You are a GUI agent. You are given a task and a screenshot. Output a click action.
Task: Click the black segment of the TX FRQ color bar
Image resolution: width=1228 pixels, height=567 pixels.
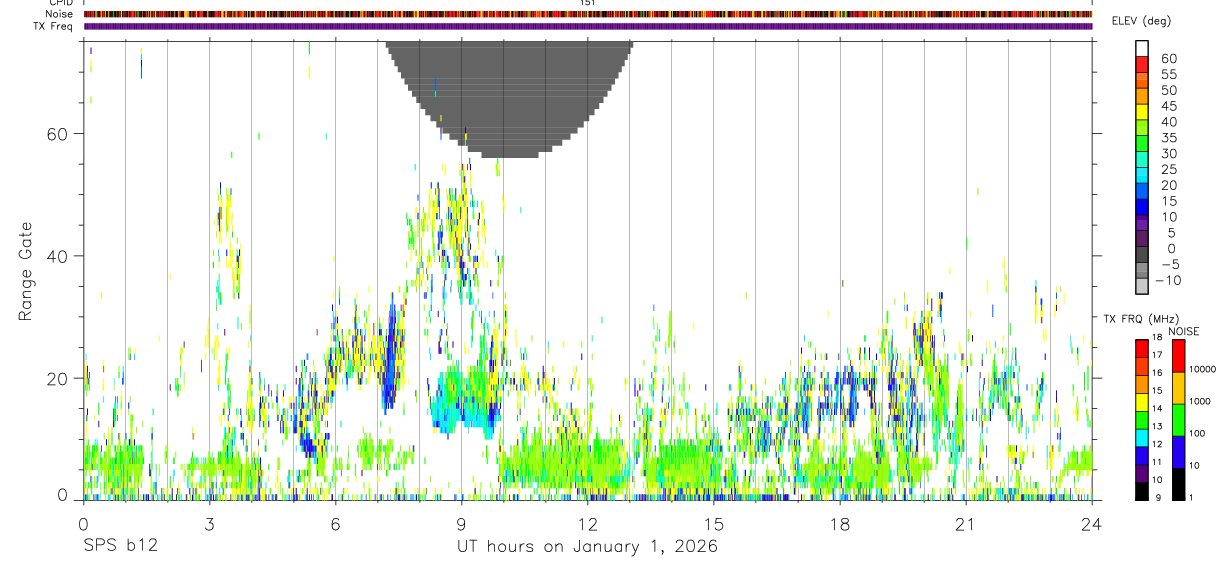(x=1141, y=492)
